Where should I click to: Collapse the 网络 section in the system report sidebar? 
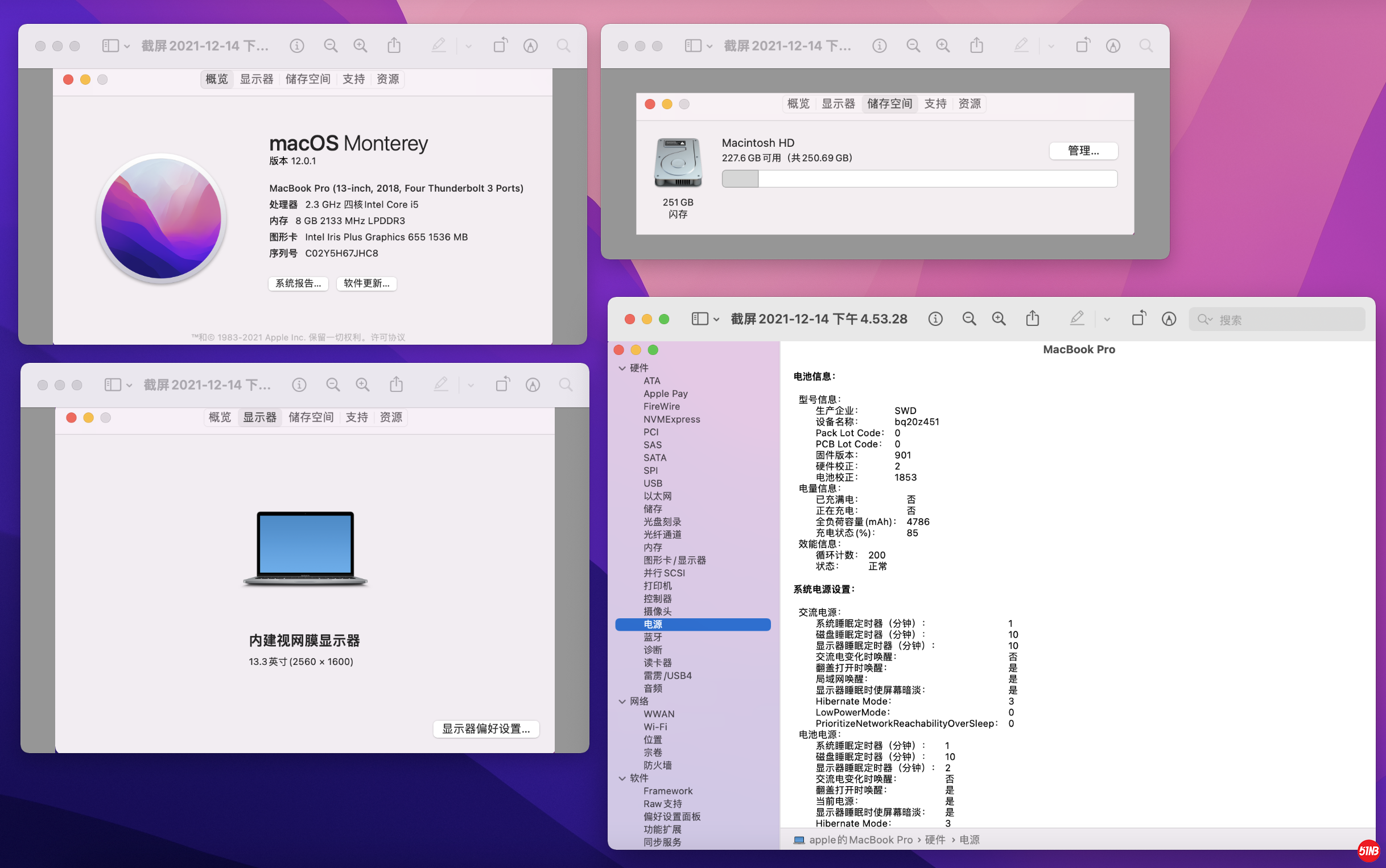tap(622, 701)
